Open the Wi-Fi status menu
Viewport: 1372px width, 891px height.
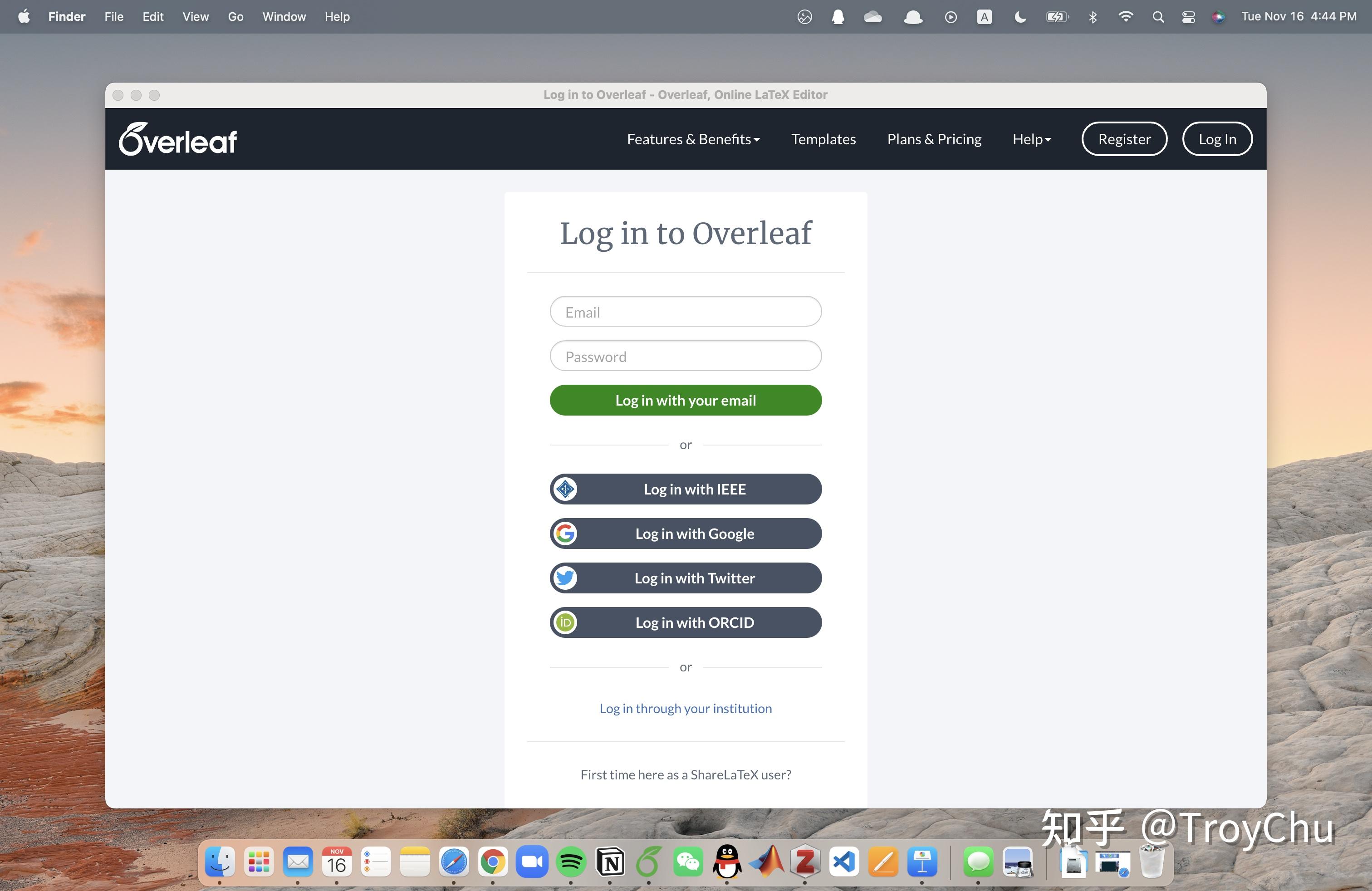[x=1125, y=17]
